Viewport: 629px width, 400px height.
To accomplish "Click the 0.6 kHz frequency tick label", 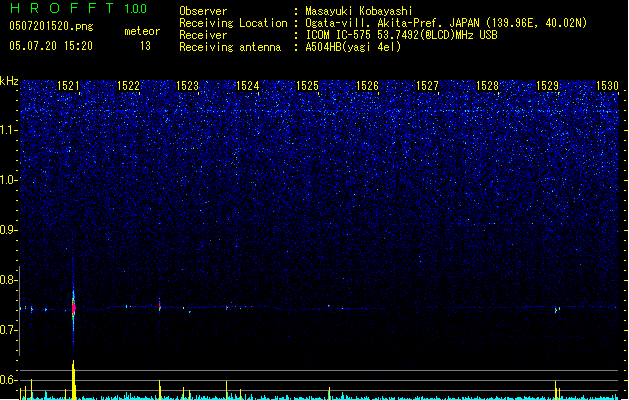I will click(x=9, y=380).
